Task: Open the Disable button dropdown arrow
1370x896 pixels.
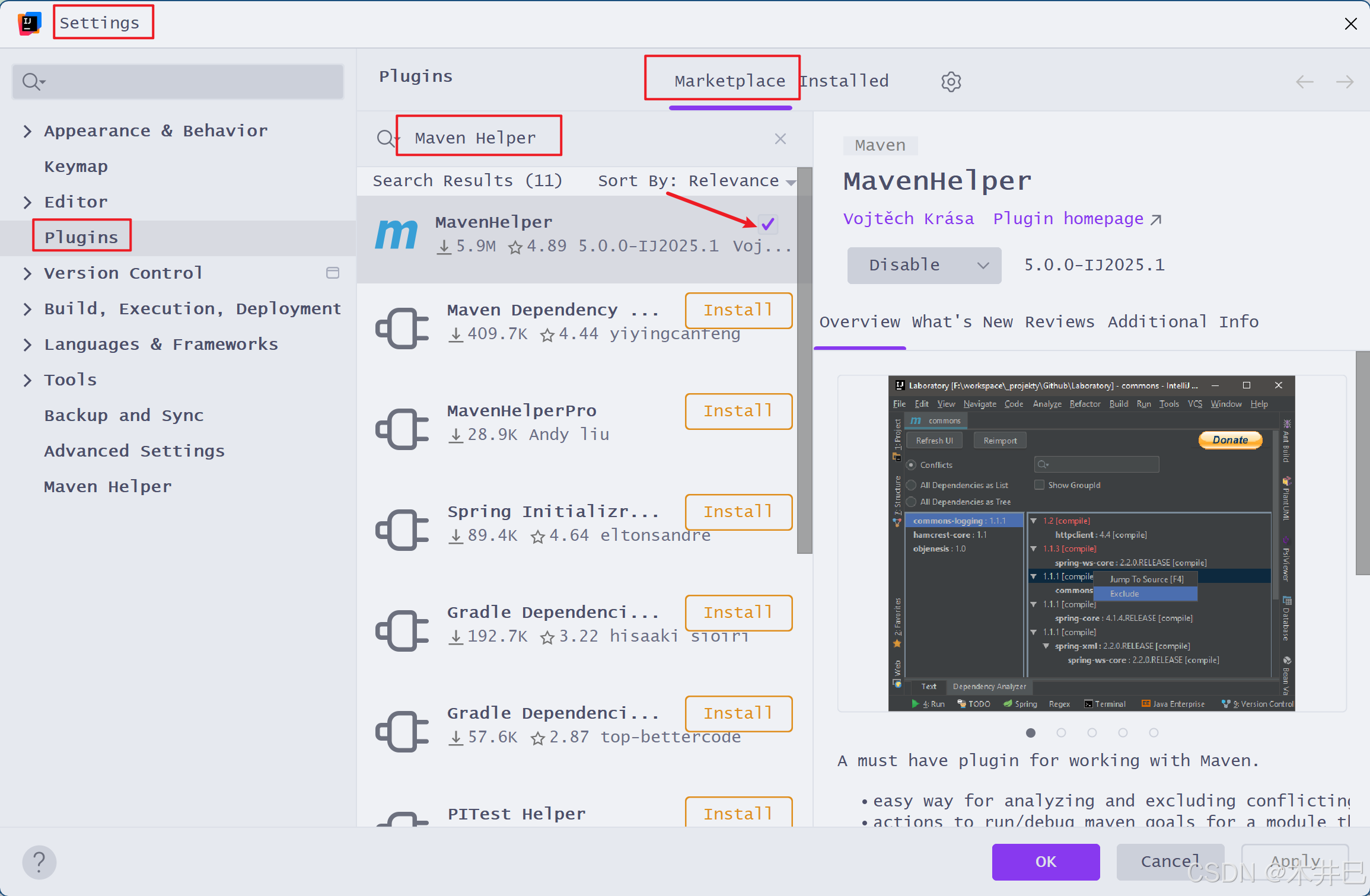Action: [x=983, y=265]
